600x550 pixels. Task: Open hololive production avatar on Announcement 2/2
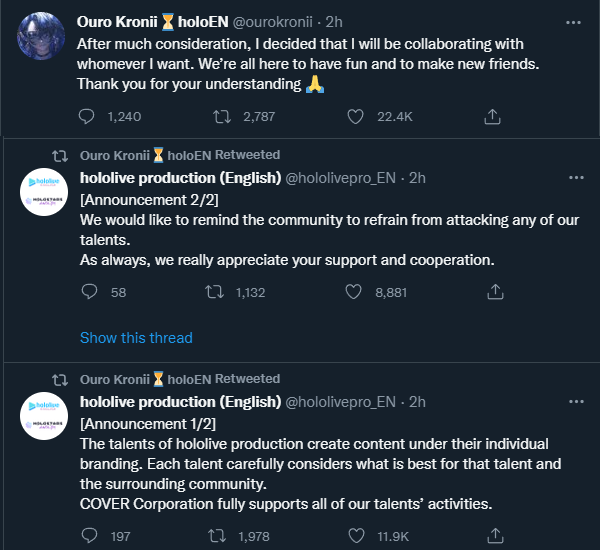[43, 195]
